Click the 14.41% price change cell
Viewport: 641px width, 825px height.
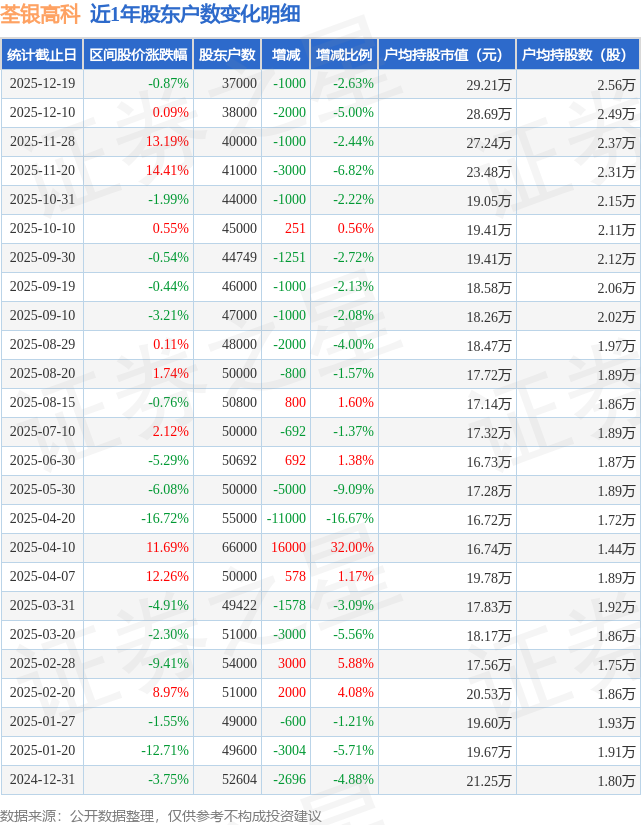(x=167, y=171)
